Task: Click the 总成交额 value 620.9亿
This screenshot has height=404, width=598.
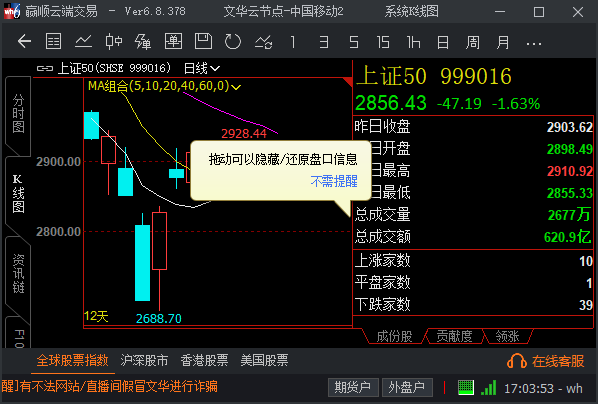Action: click(567, 237)
